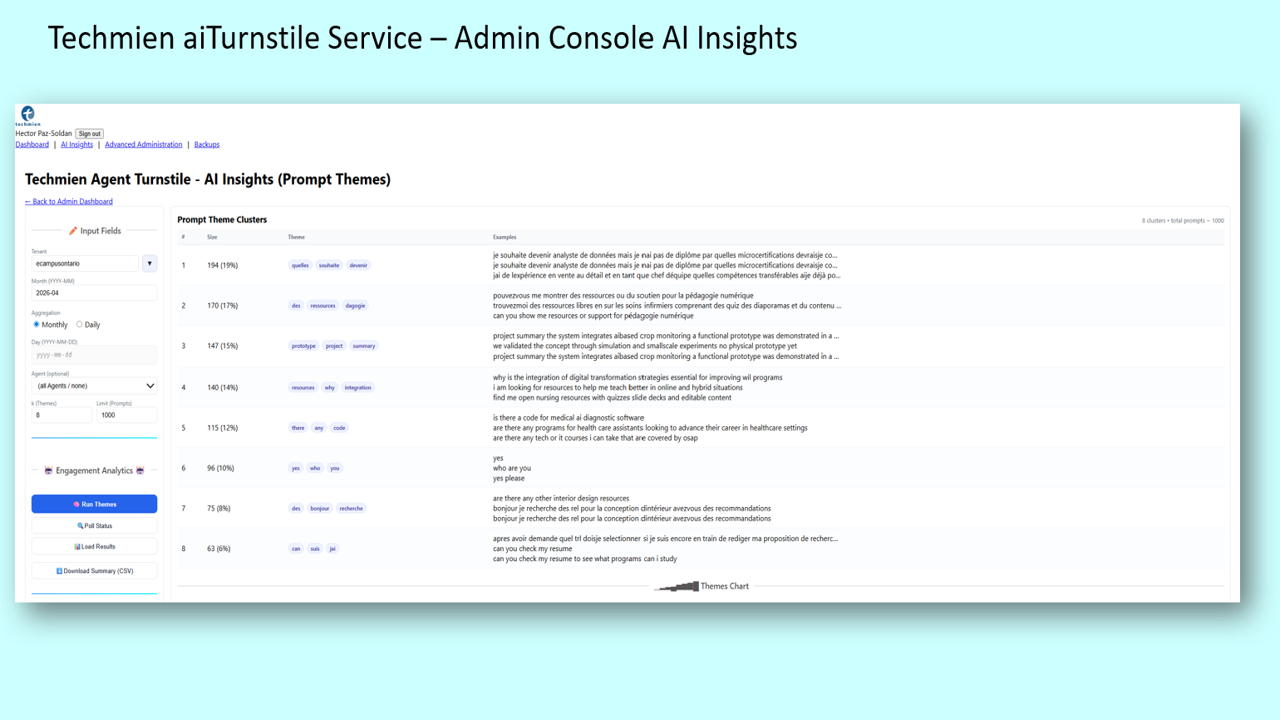
Task: Click the 'jai' theme tag
Action: pos(333,549)
